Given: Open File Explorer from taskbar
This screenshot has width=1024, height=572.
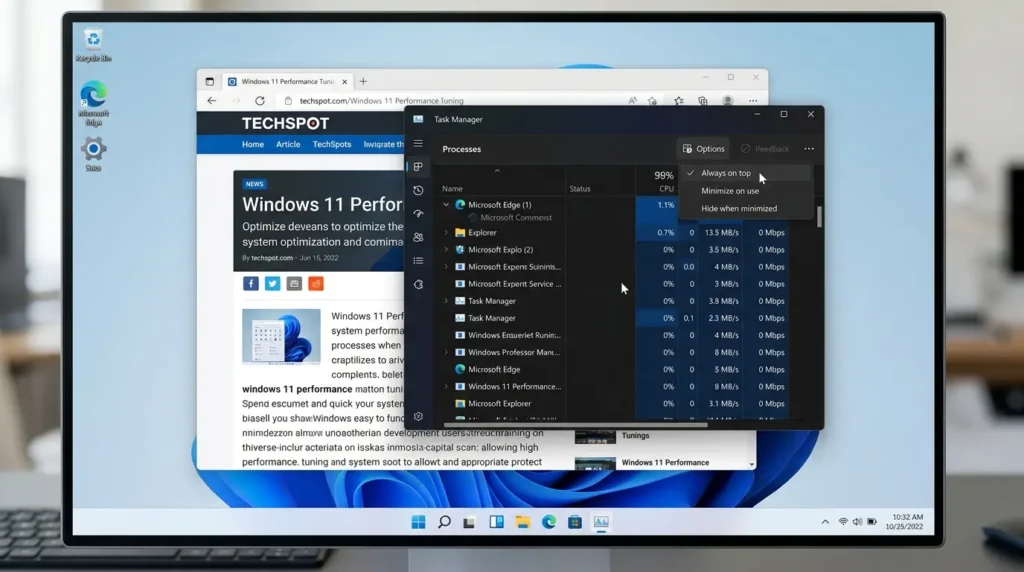Looking at the screenshot, I should 522,522.
